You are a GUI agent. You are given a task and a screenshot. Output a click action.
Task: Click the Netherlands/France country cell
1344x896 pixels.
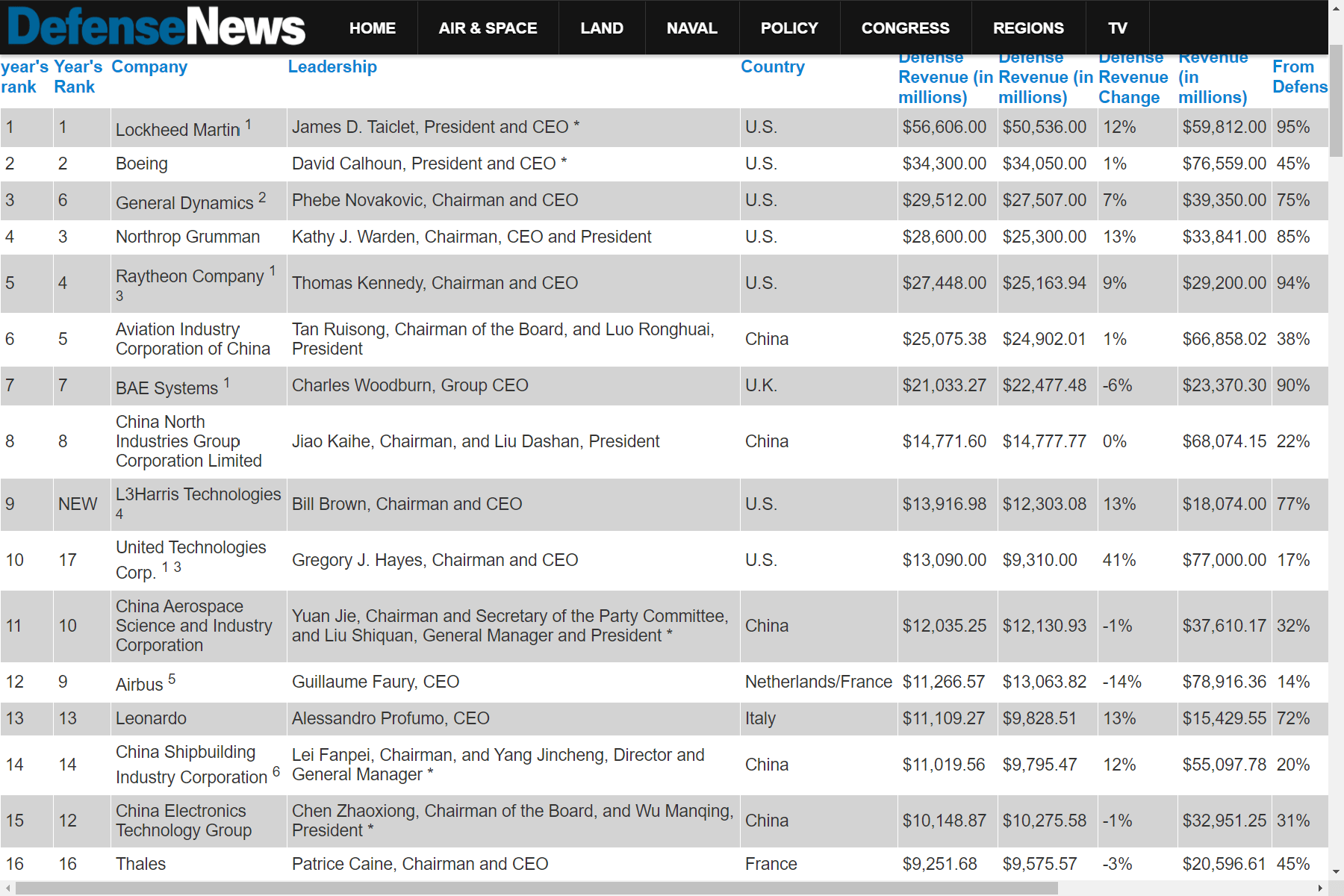coord(818,682)
